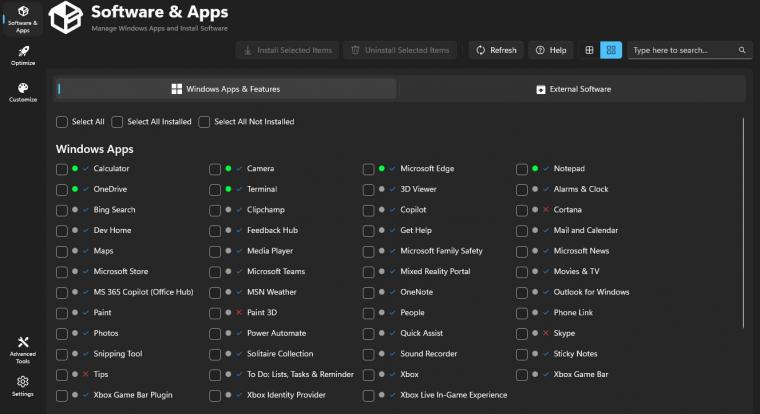Tick Select All Installed checkbox
This screenshot has height=414, width=760.
pos(117,122)
